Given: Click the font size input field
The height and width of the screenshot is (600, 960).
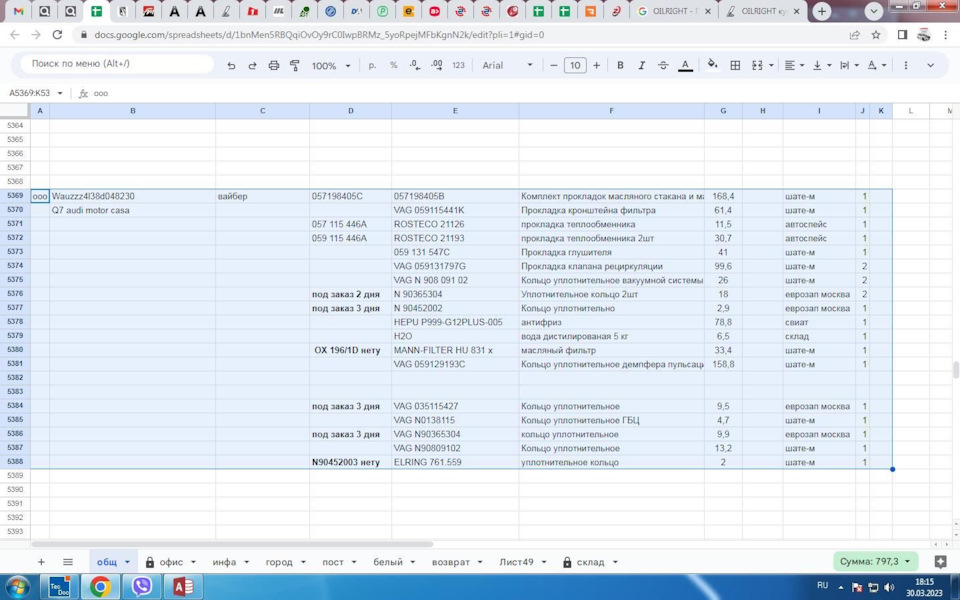Looking at the screenshot, I should pos(575,65).
